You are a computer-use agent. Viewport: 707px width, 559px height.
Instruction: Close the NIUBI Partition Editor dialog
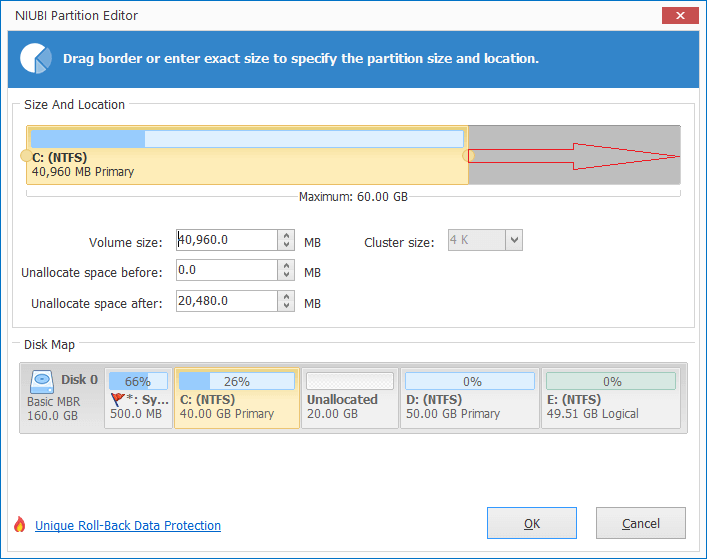point(680,16)
